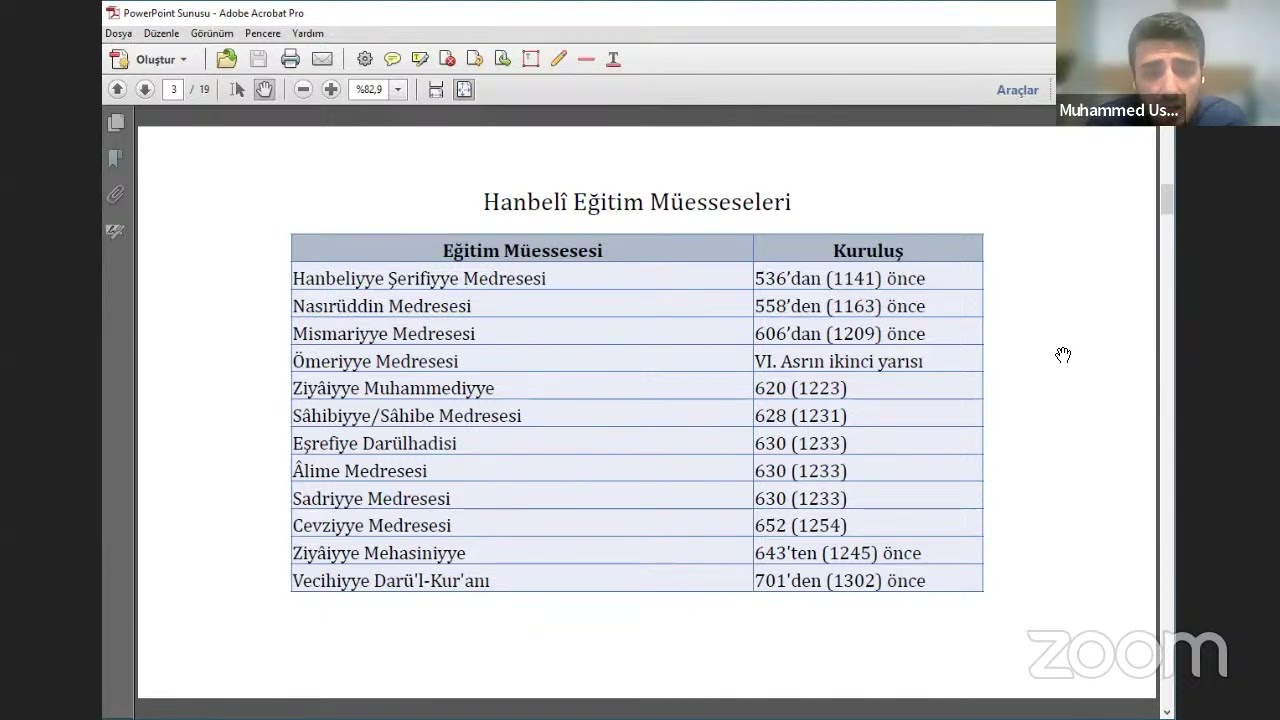This screenshot has height=720, width=1280.
Task: Click the extract page icon
Action: (x=503, y=59)
